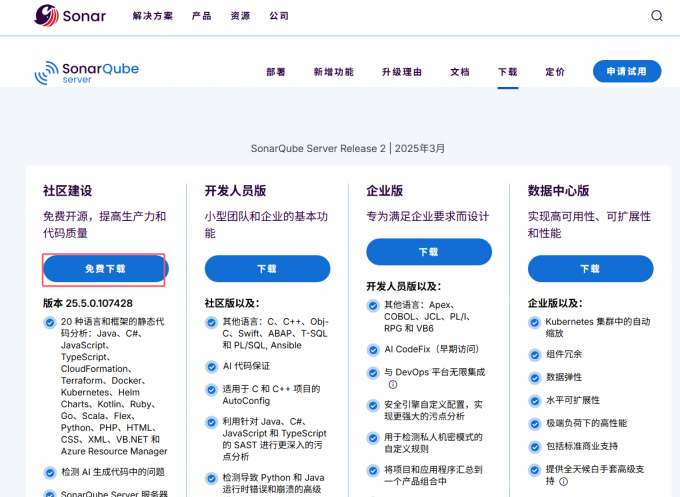Click check icon beside AI 代码保证
The image size is (680, 497).
pos(211,367)
